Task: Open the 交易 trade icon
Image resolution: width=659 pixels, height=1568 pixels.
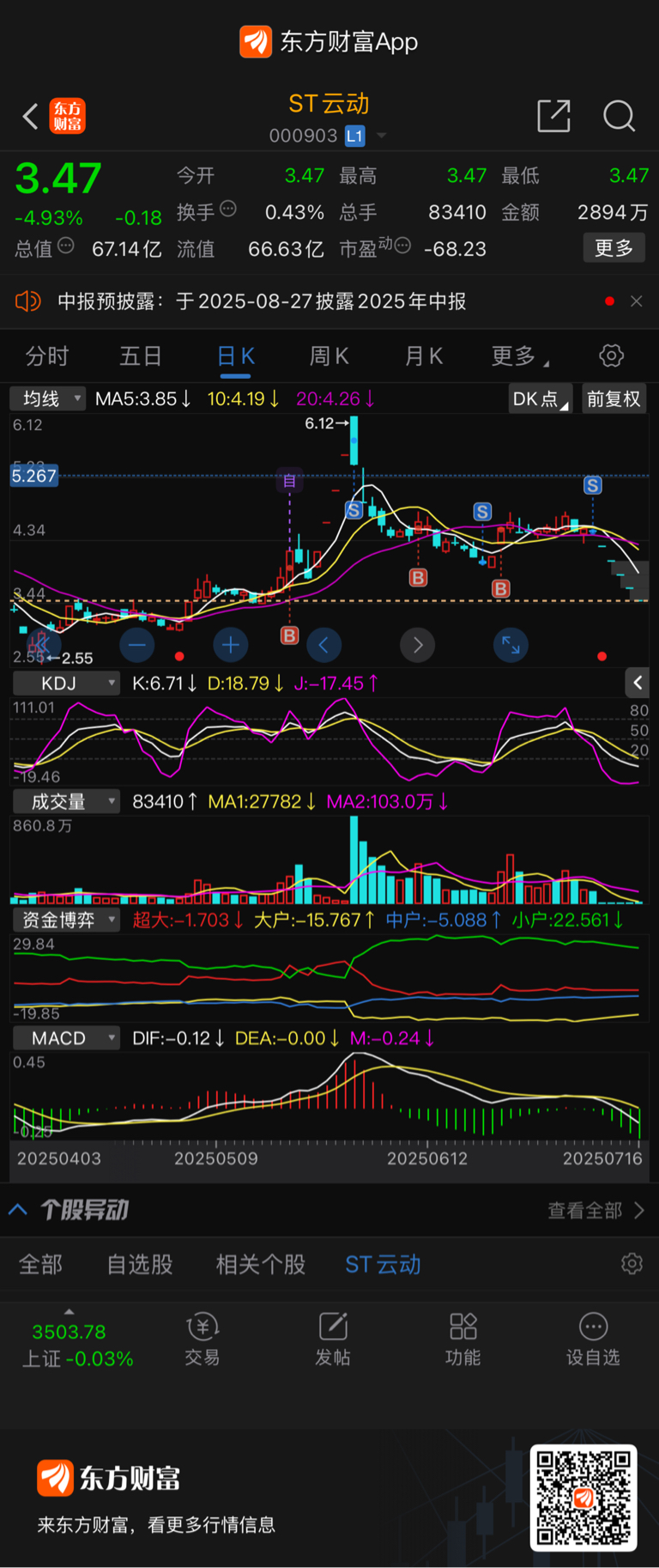Action: (x=203, y=1339)
